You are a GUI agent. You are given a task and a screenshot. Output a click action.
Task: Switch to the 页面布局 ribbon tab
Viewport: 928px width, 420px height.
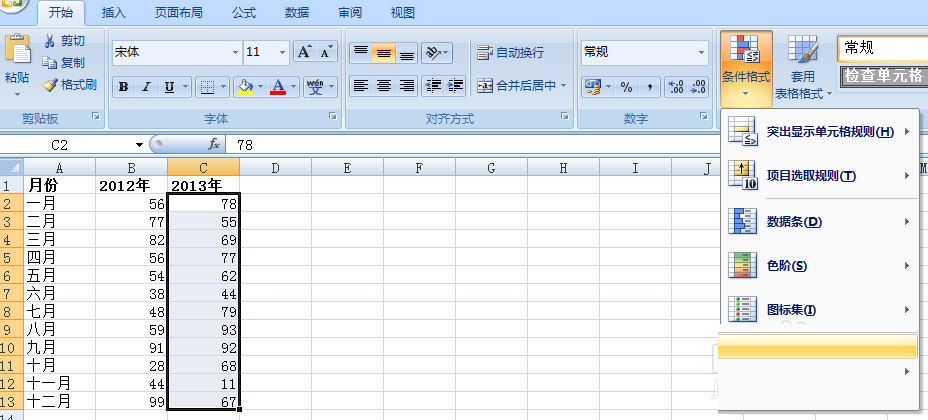[x=178, y=13]
